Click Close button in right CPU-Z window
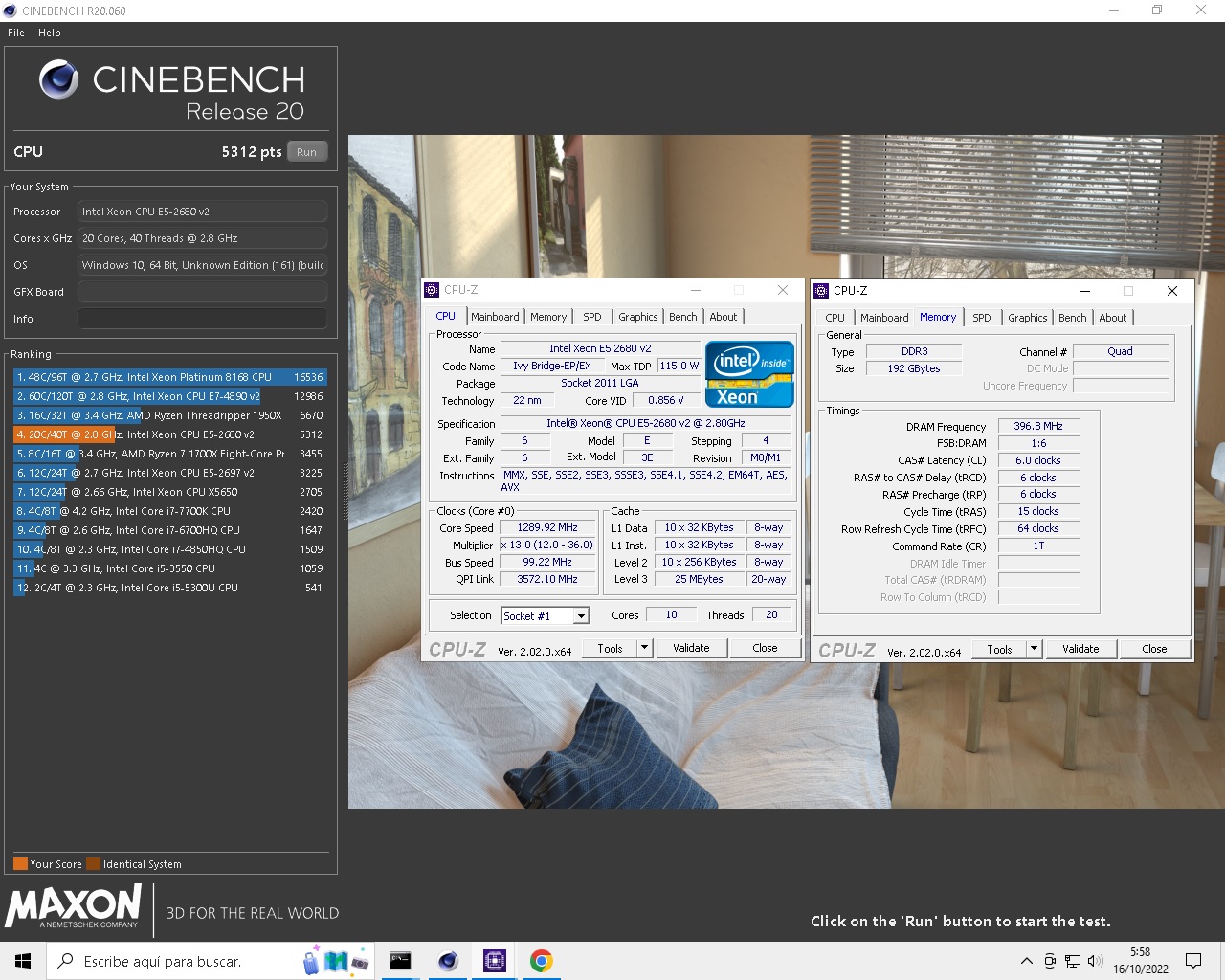The image size is (1225, 980). click(x=1155, y=650)
